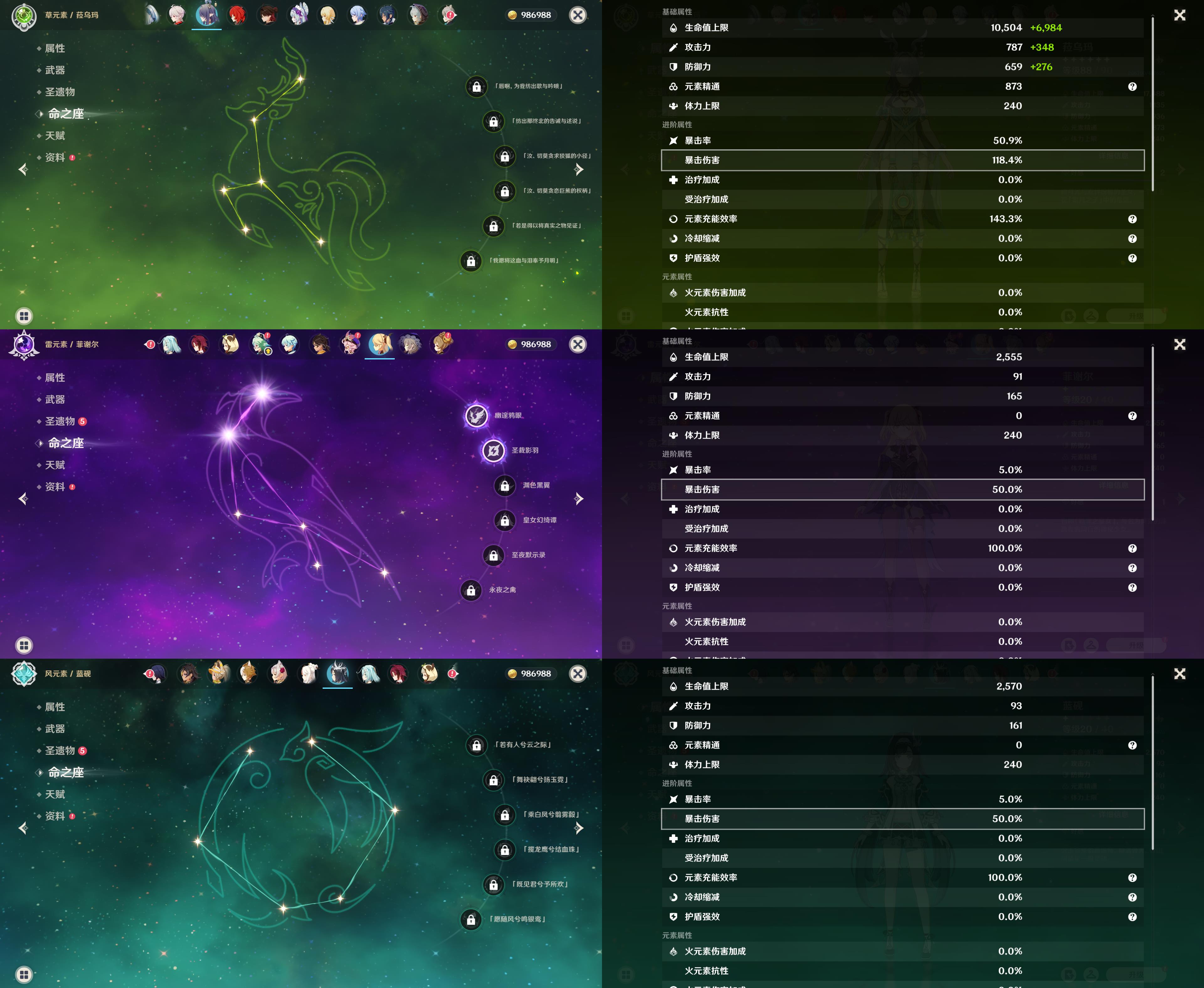
Task: Click locked node 「愿随风兮鸣银鸾」 icon
Action: click(471, 920)
